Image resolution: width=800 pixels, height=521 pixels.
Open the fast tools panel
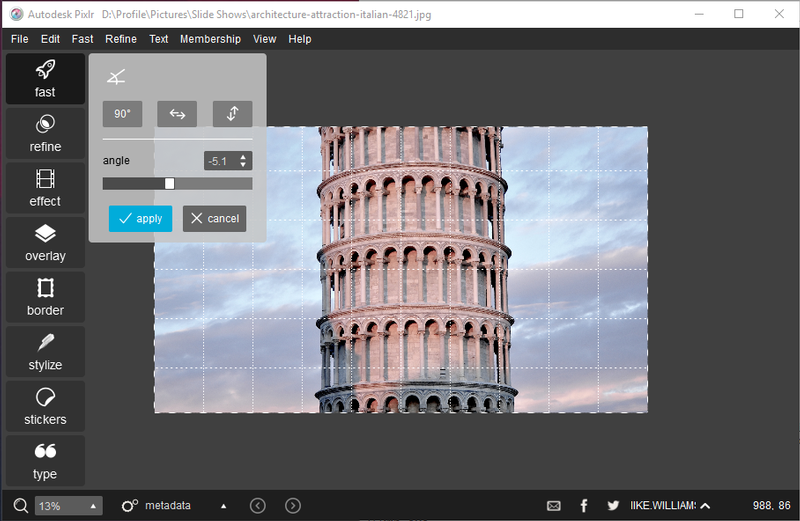click(x=45, y=79)
